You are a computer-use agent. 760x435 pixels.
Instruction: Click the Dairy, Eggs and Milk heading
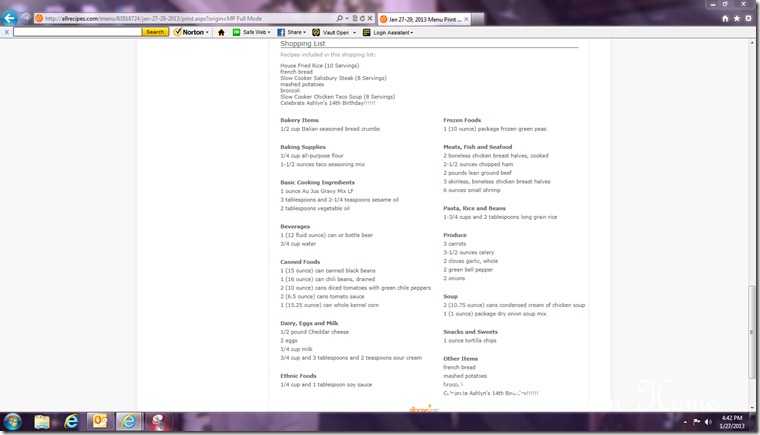309,323
